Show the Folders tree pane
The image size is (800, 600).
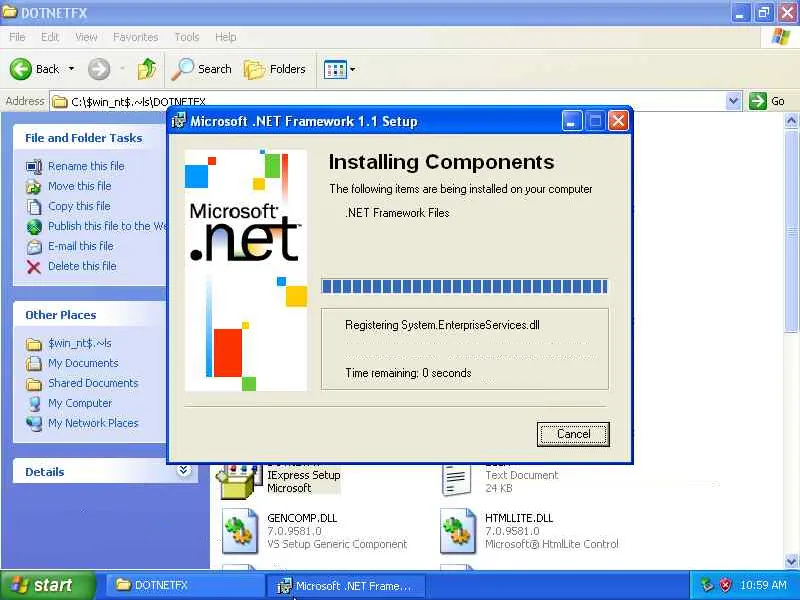click(275, 69)
